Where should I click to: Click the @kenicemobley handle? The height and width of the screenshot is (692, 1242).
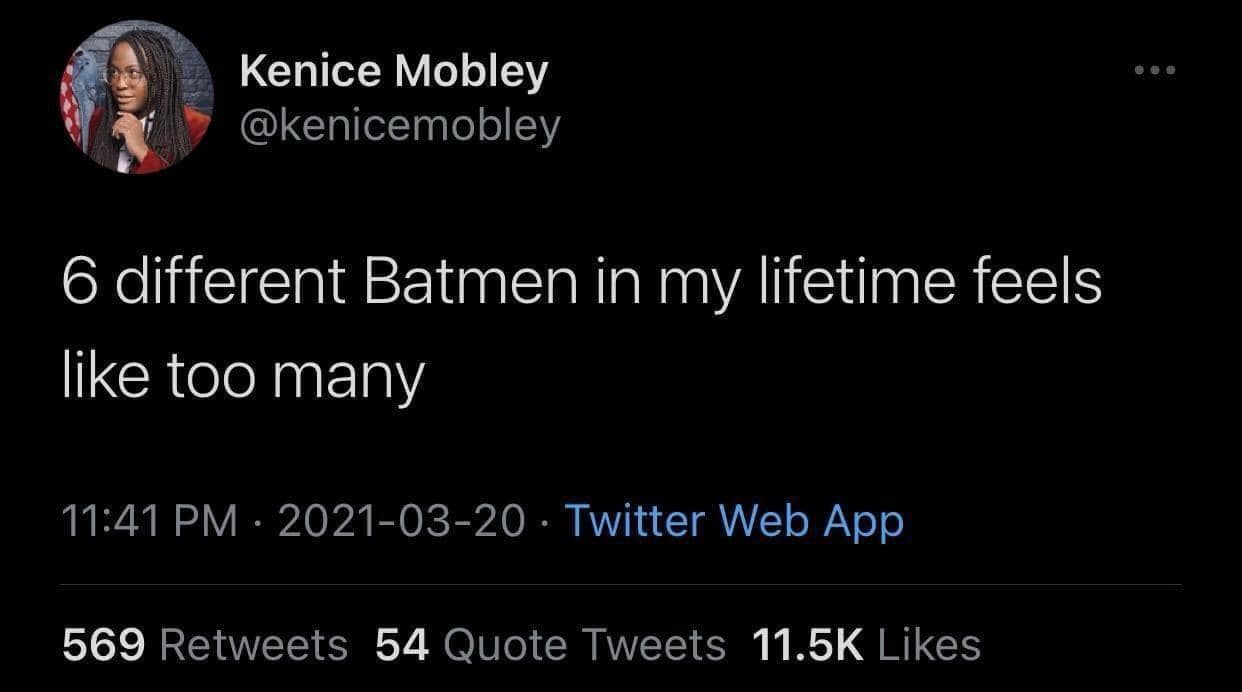400,125
